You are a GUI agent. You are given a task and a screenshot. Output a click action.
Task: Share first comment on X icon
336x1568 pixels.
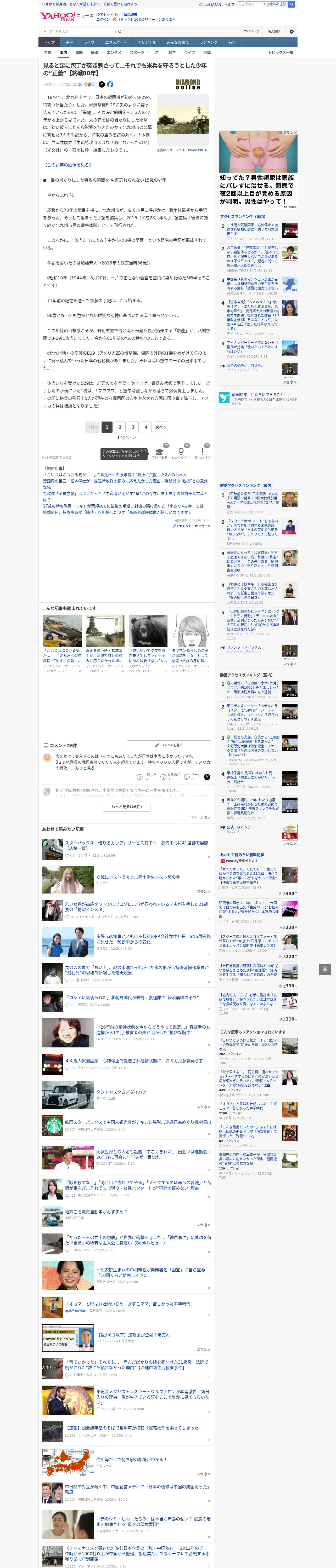pos(207,777)
